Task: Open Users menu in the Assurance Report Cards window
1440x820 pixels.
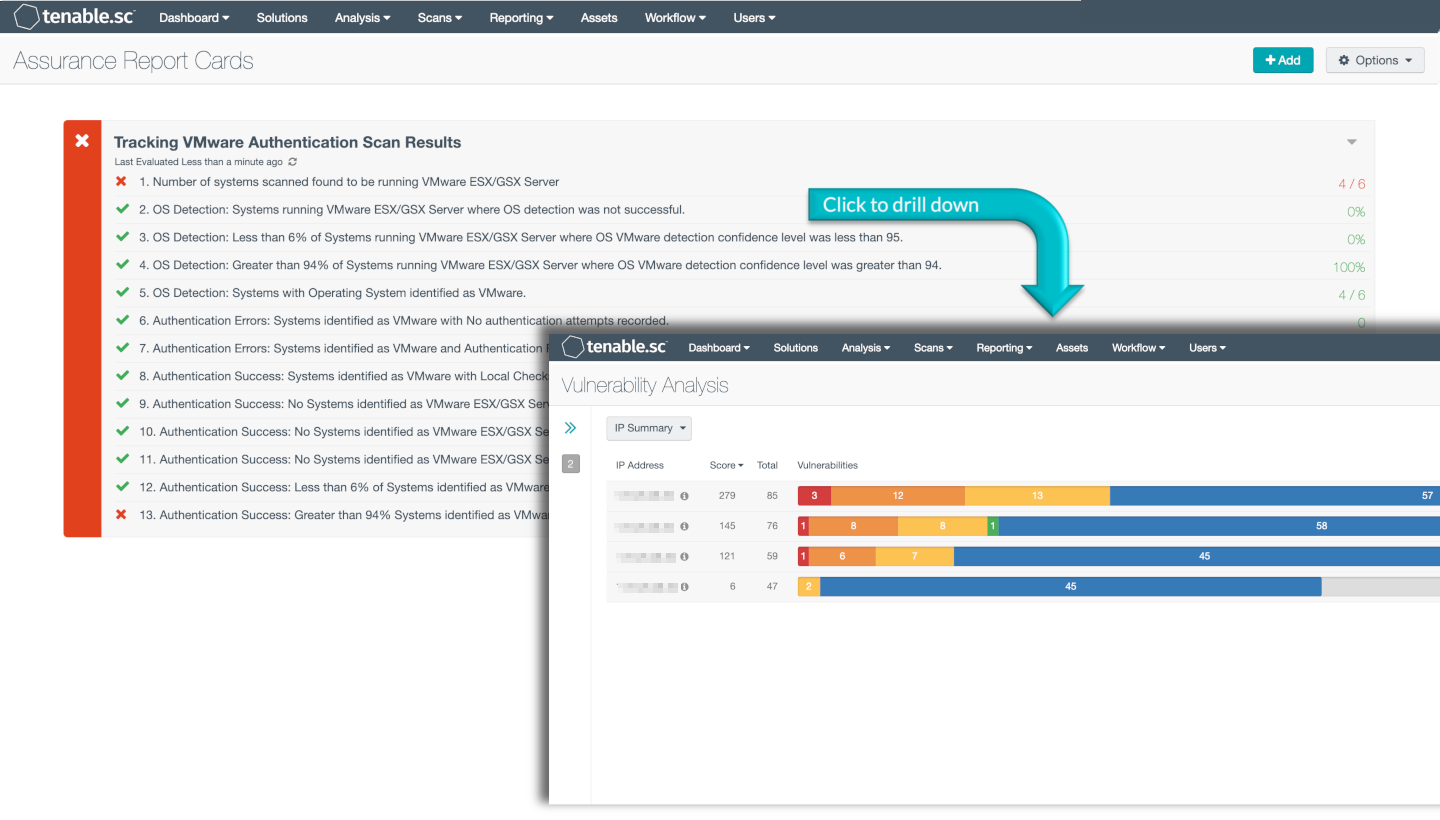Action: [754, 17]
